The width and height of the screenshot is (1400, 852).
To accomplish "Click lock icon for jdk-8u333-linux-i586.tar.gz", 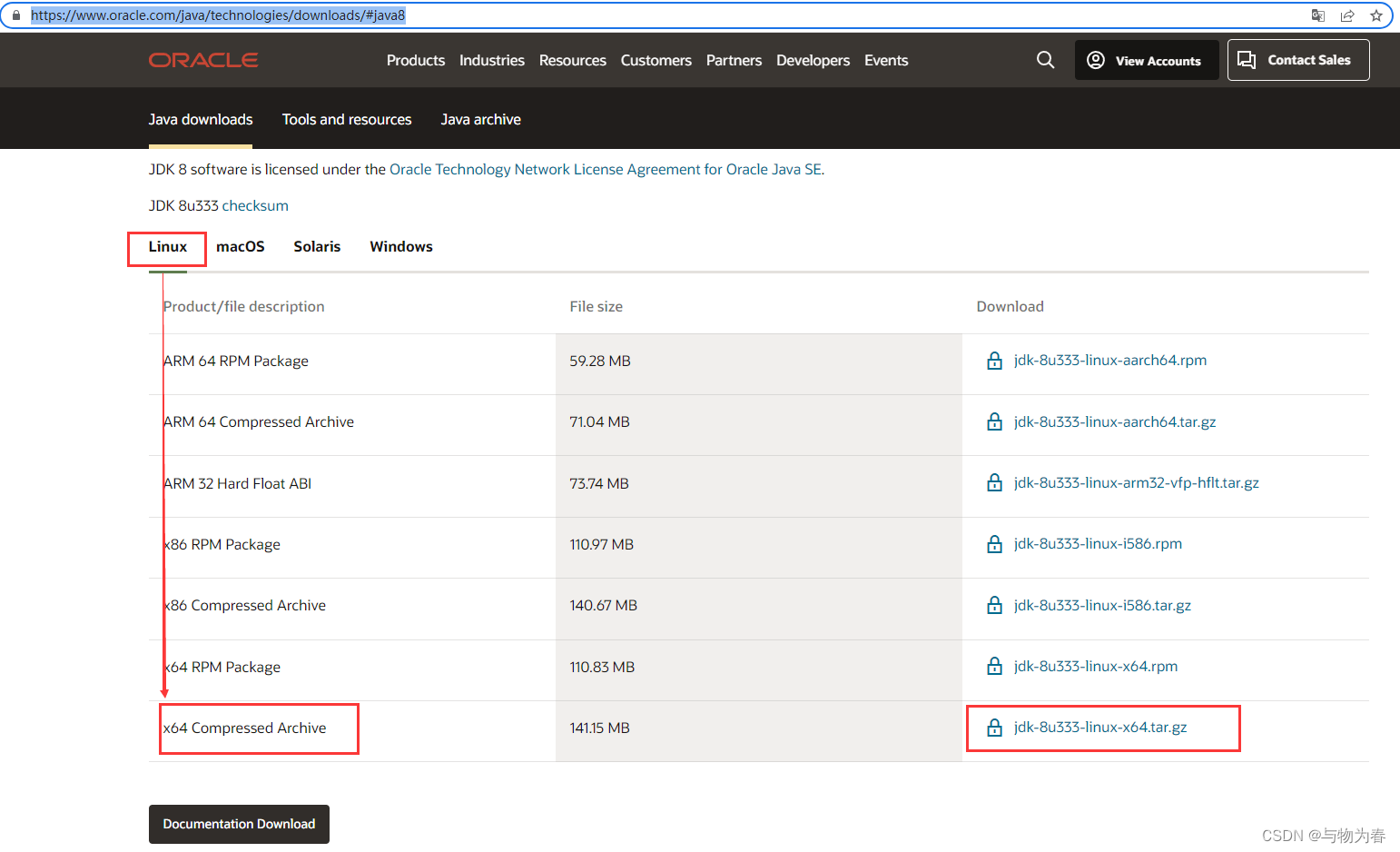I will point(994,605).
